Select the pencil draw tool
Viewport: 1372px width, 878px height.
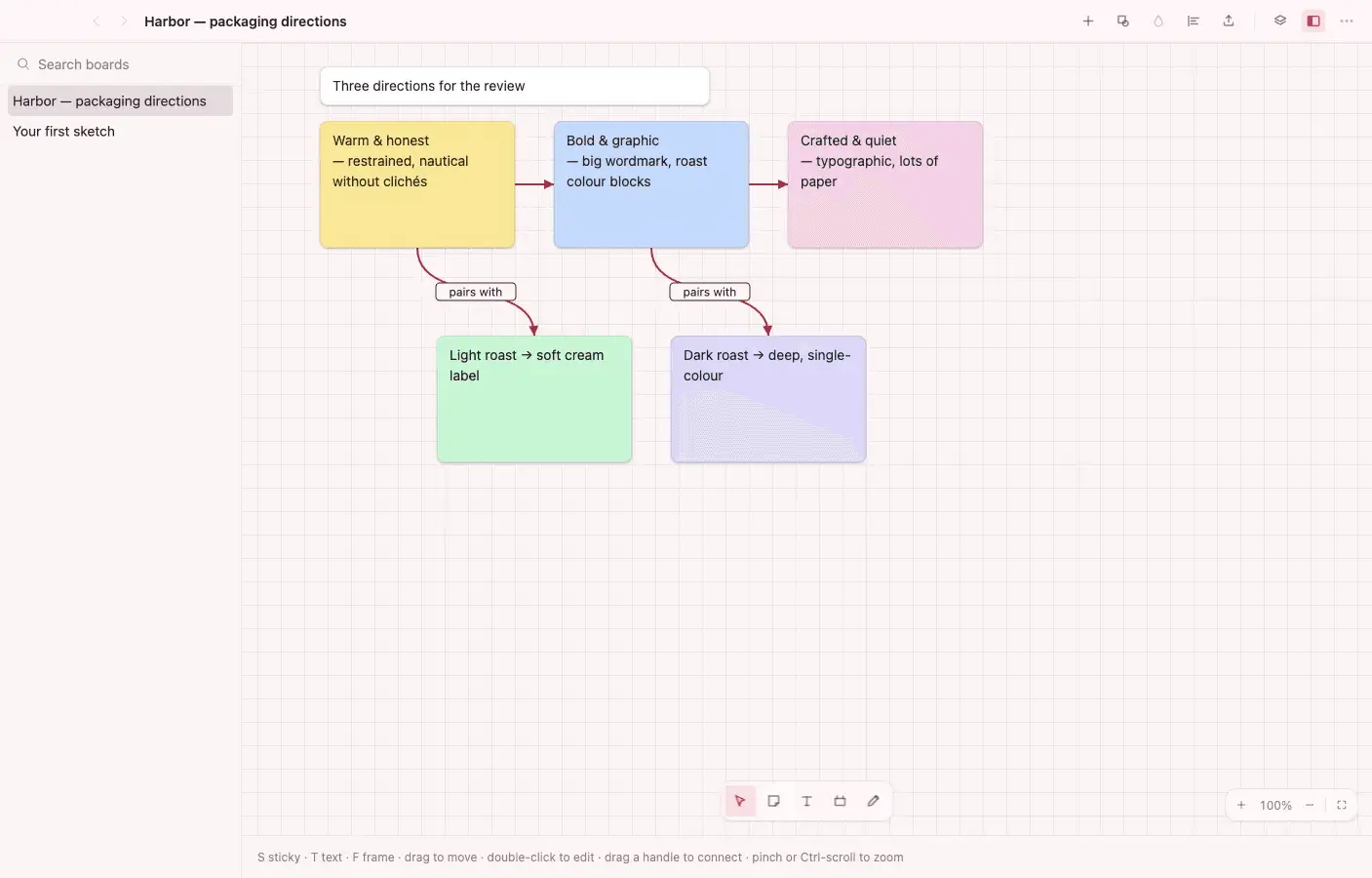point(873,801)
